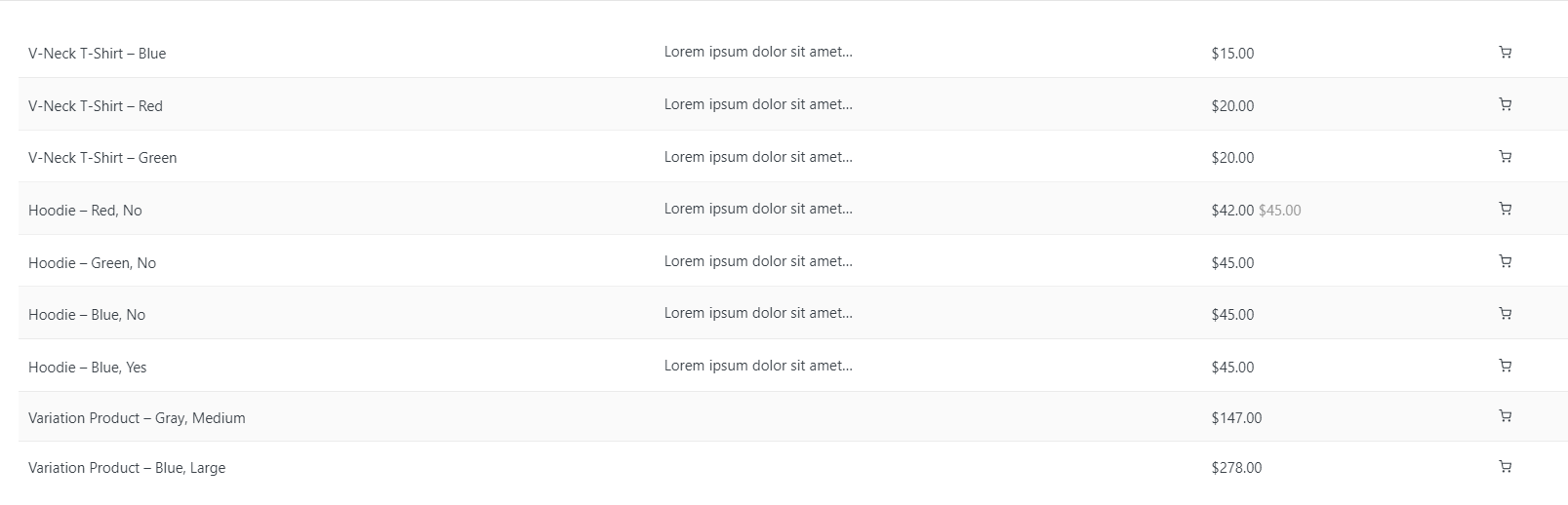Viewport: 1568px width, 505px height.
Task: Click the $278.00 price text
Action: [1236, 468]
